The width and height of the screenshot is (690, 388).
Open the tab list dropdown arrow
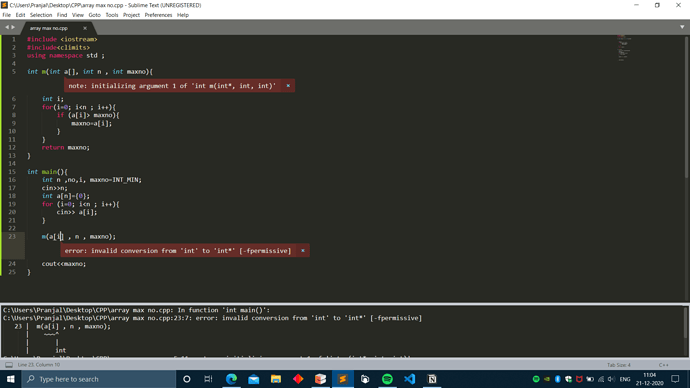tap(682, 27)
